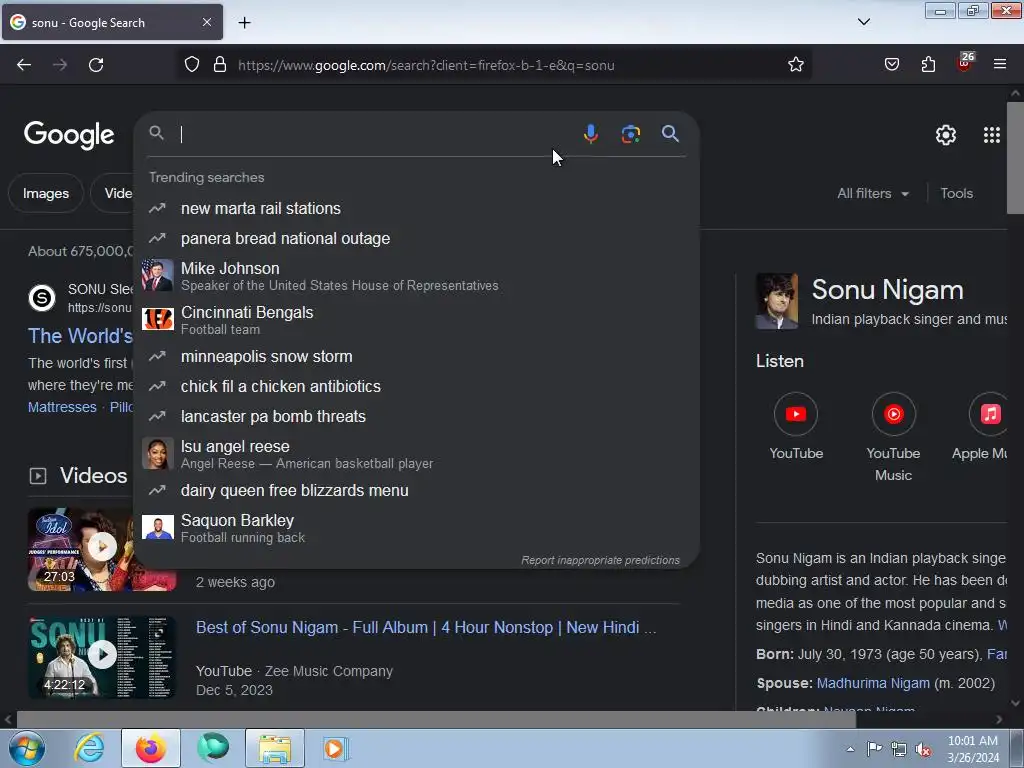The image size is (1024, 768).
Task: Click the extension badge showing 26
Action: tap(965, 63)
